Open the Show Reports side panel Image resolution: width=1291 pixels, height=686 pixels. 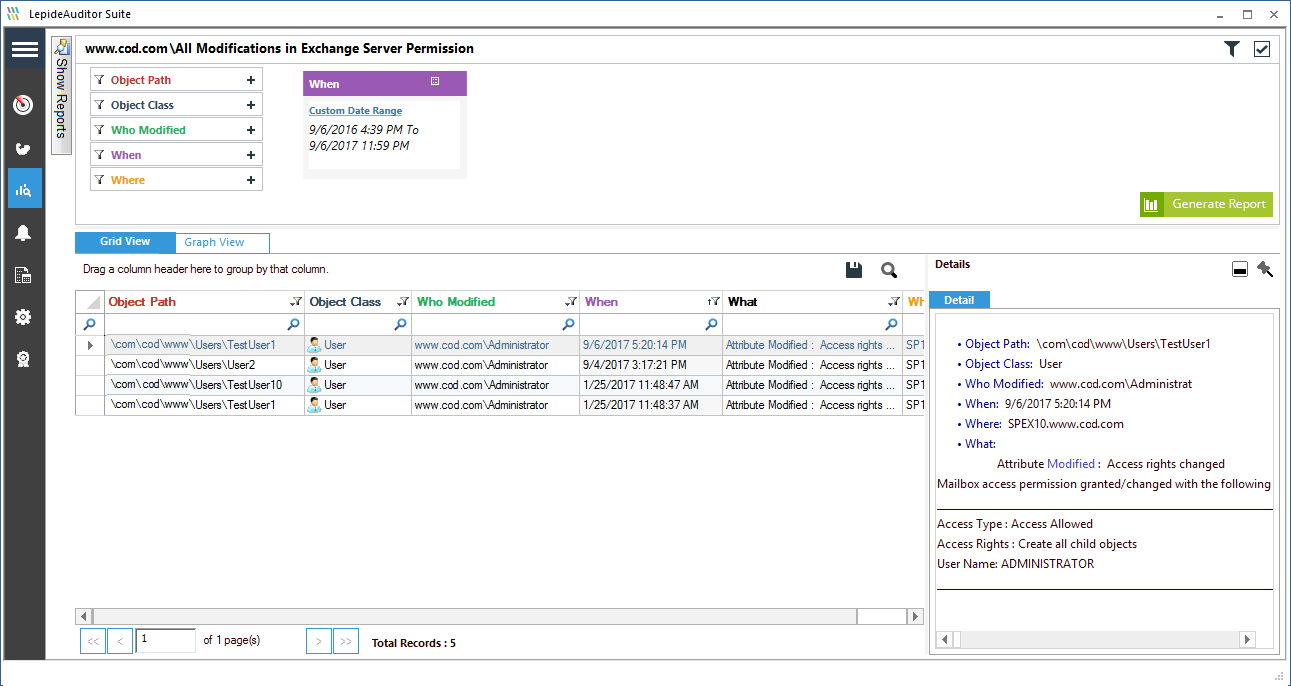pyautogui.click(x=61, y=96)
